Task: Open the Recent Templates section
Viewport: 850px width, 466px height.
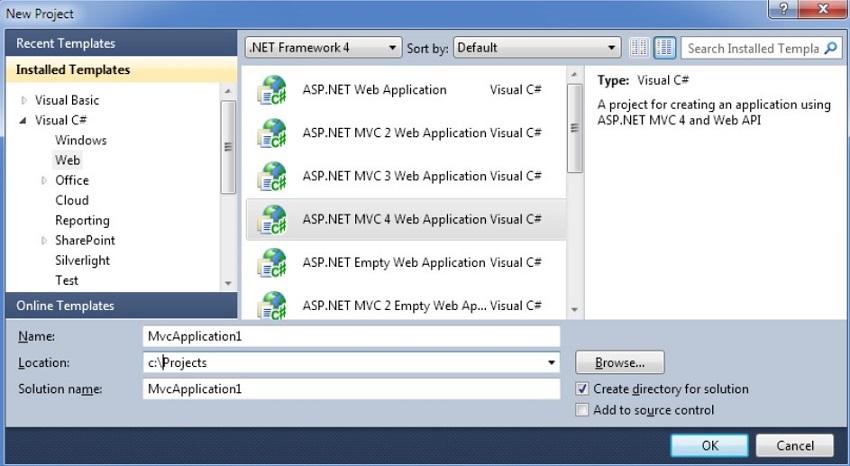Action: (121, 43)
